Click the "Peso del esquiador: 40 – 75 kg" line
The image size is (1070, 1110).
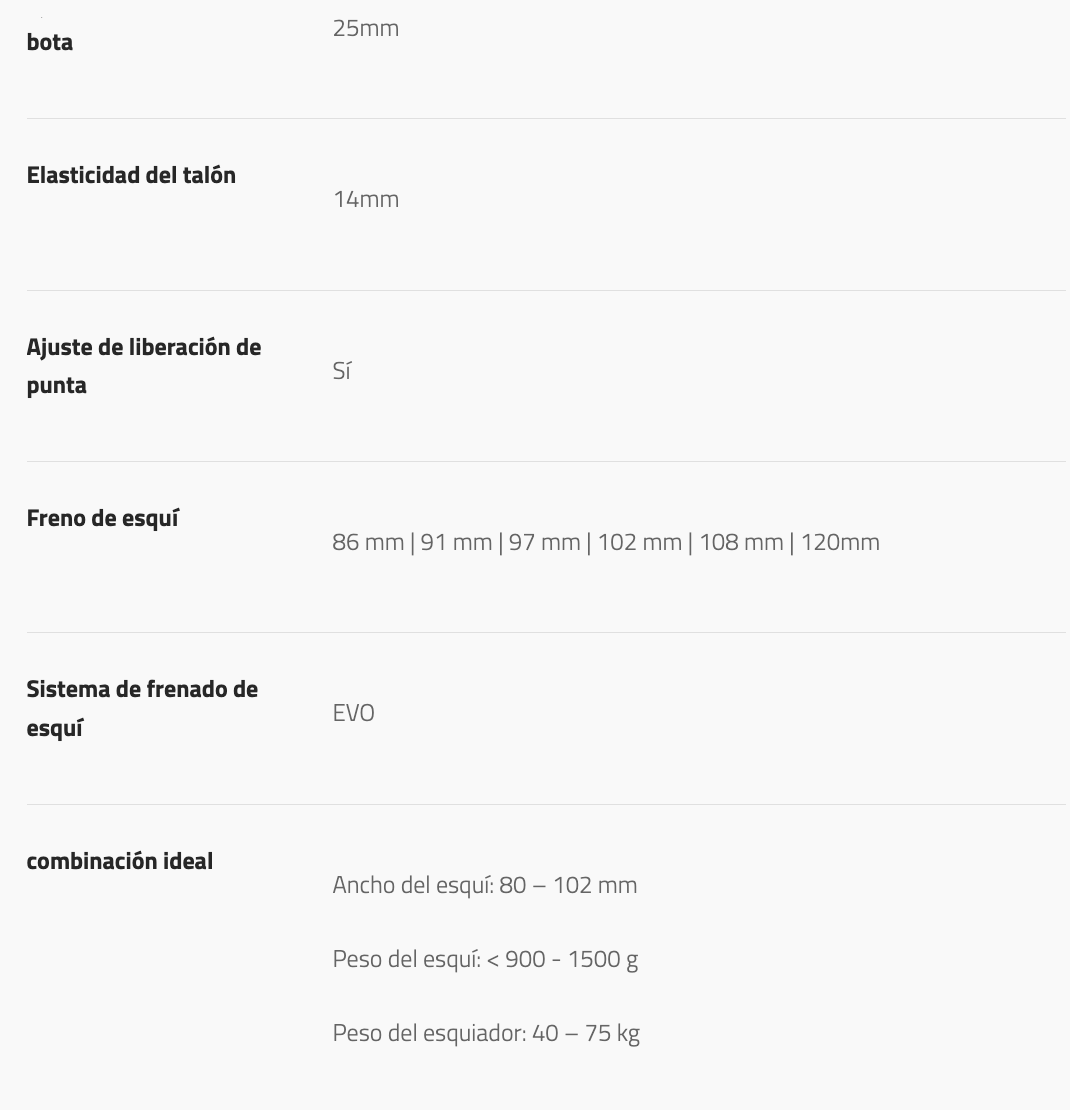pyautogui.click(x=486, y=1033)
